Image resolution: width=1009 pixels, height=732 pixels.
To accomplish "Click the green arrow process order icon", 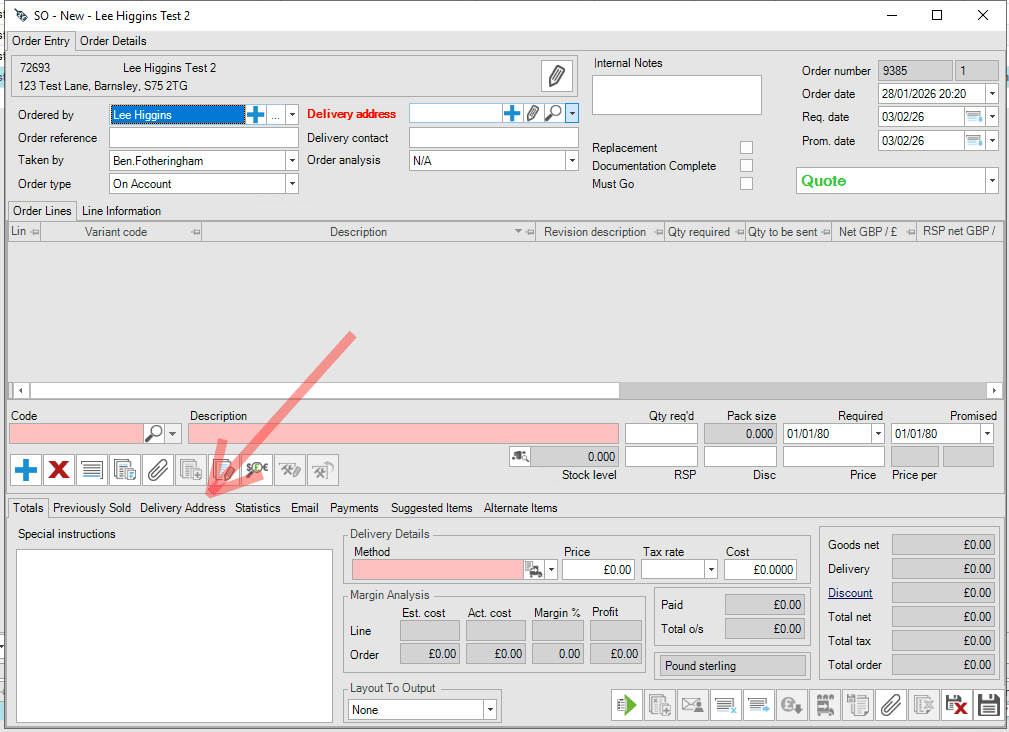I will click(627, 705).
